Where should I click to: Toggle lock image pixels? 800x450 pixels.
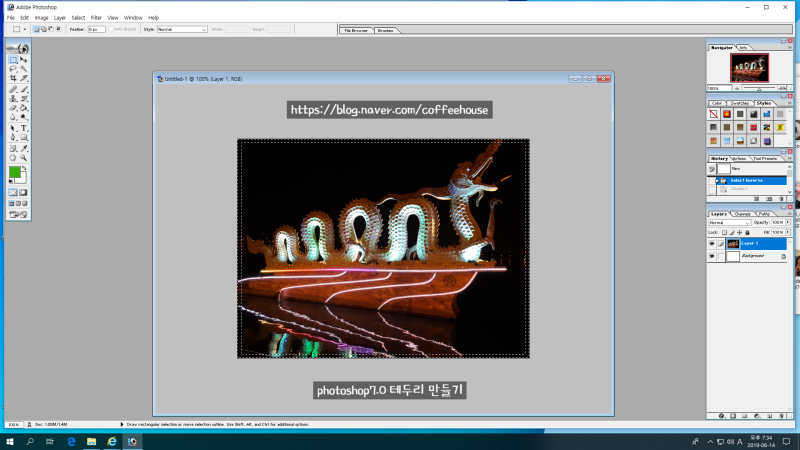(732, 233)
